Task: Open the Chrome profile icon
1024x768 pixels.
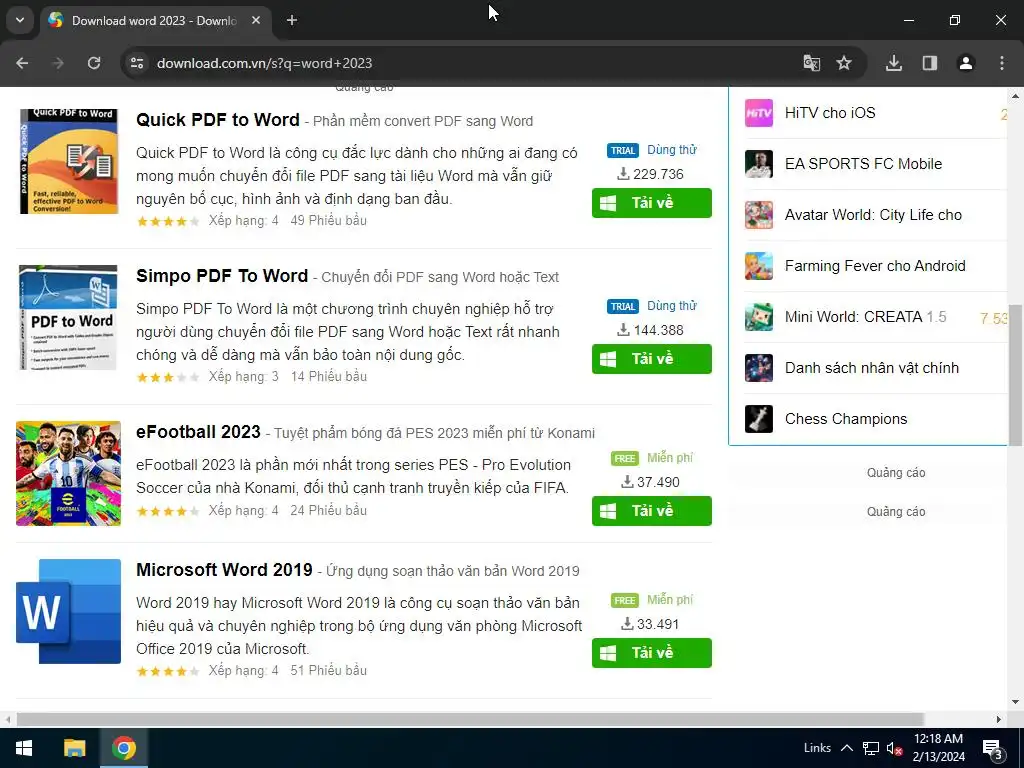Action: point(965,63)
